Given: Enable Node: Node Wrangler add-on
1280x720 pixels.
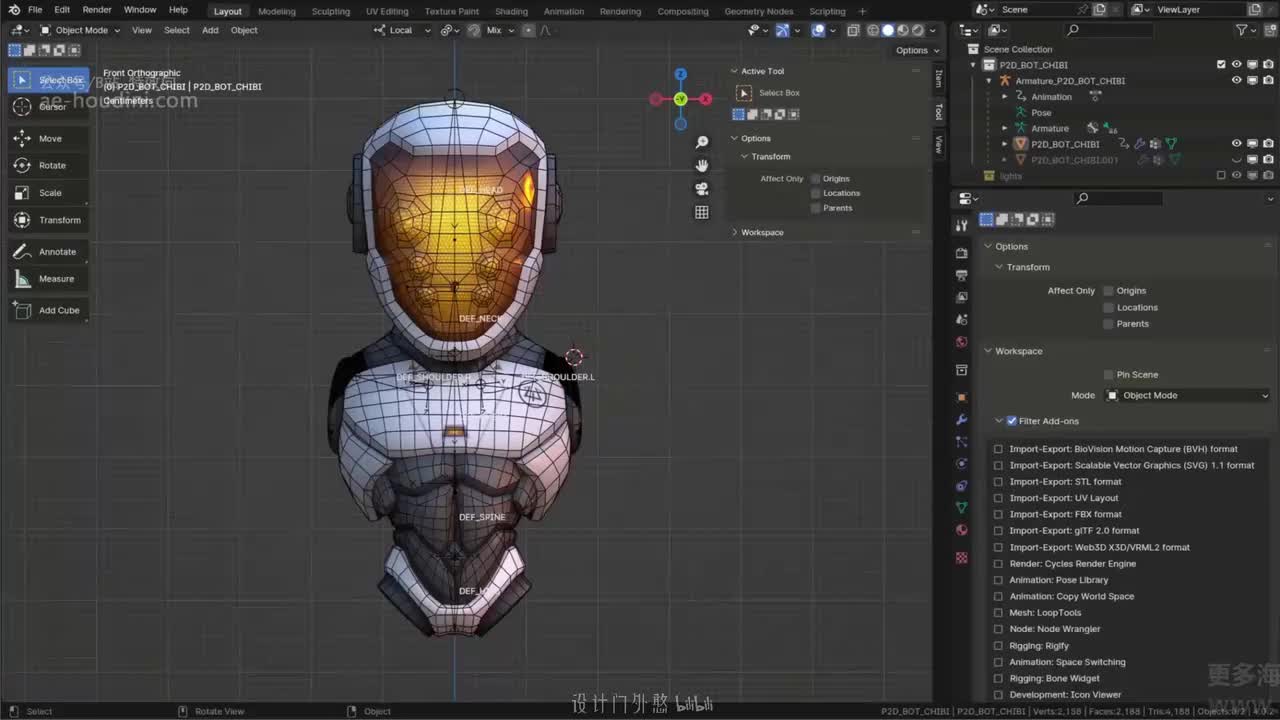Looking at the screenshot, I should pyautogui.click(x=998, y=629).
